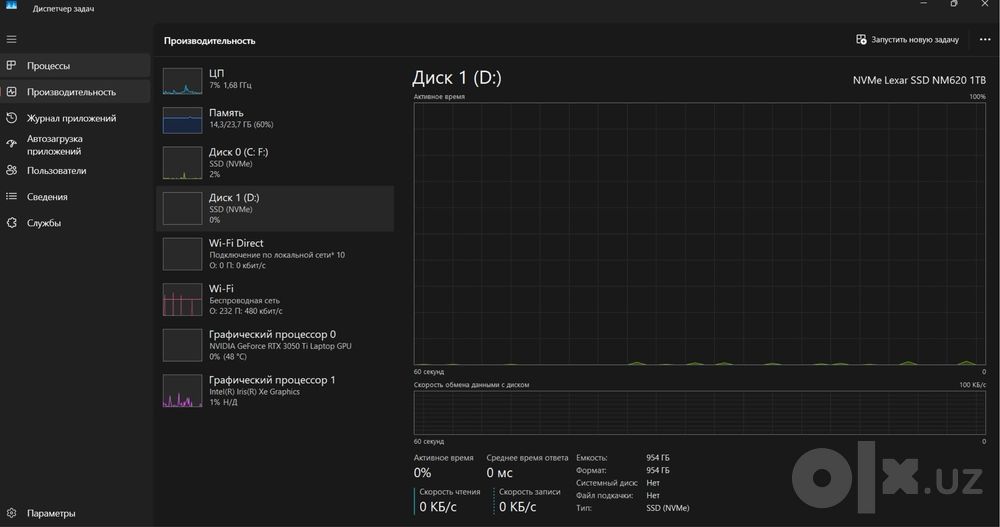Click the Диспетчер задач window title
1000x527 pixels.
(63, 9)
